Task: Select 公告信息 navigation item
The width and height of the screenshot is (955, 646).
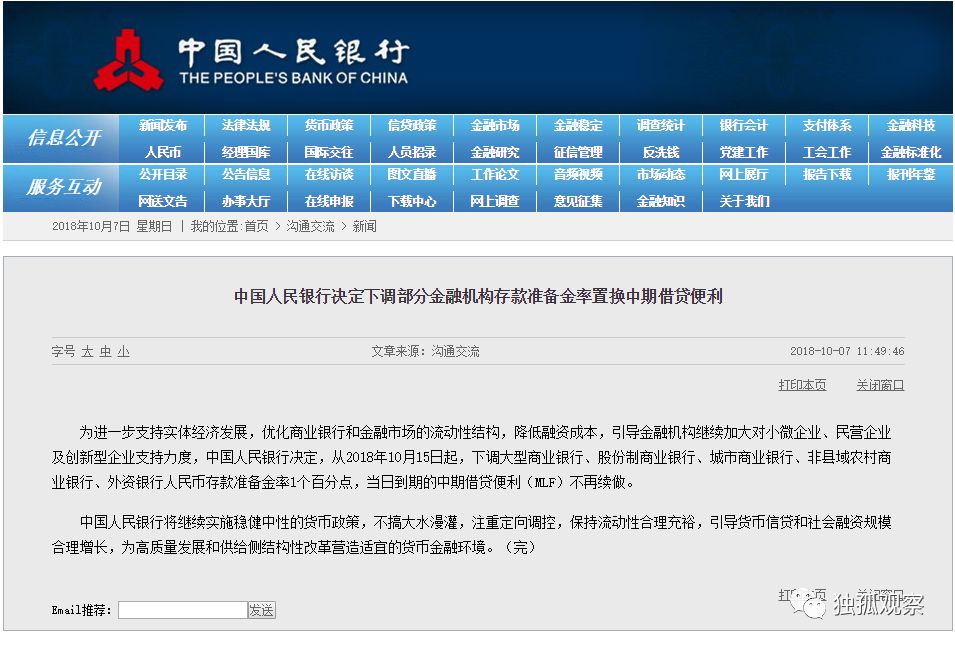Action: [x=246, y=175]
